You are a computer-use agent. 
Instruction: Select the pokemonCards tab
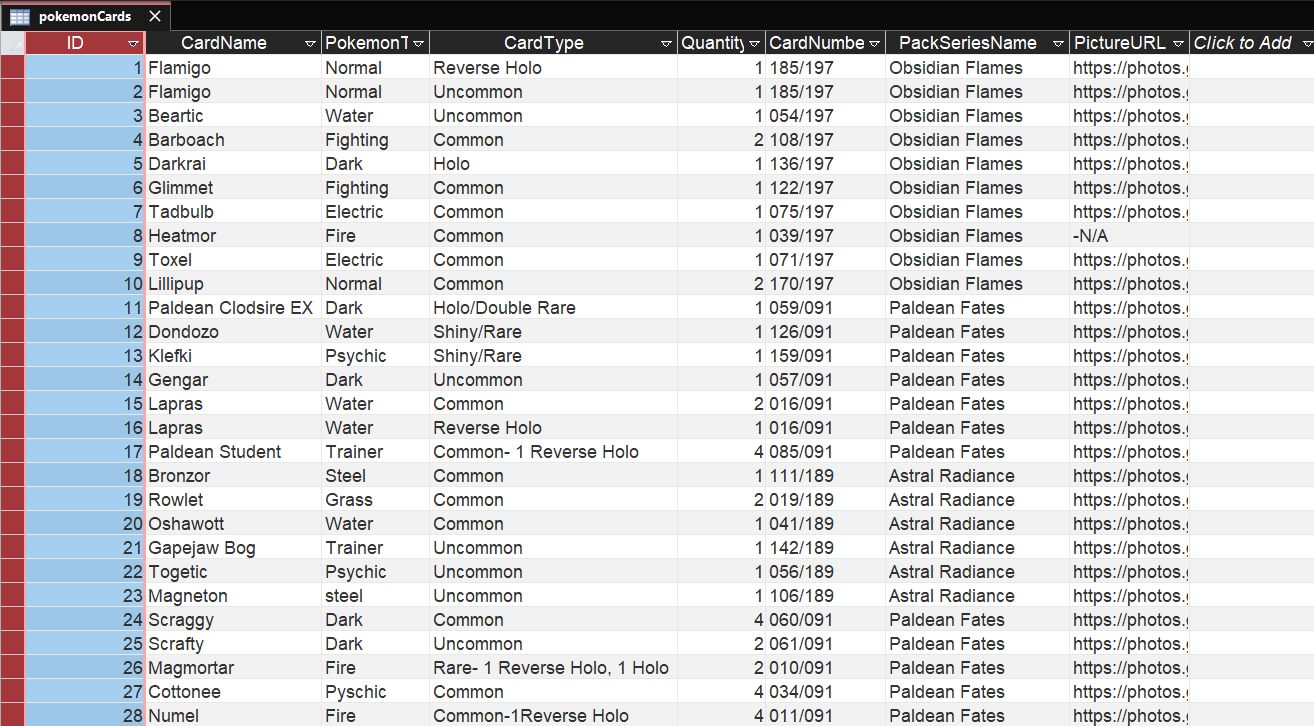[84, 16]
